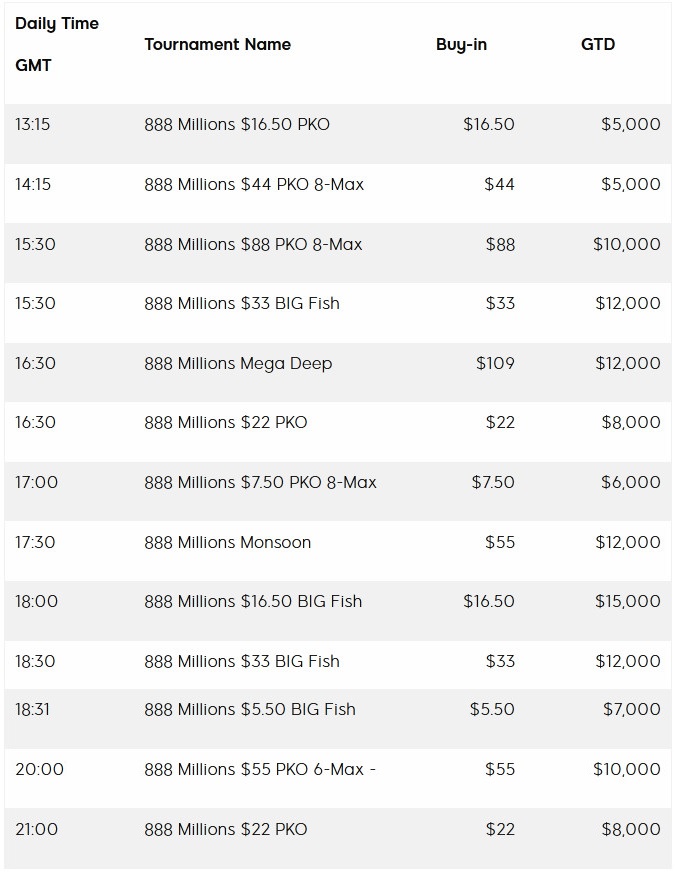Open 888 Millions $88 PKO 8-Max tournament

tap(253, 244)
